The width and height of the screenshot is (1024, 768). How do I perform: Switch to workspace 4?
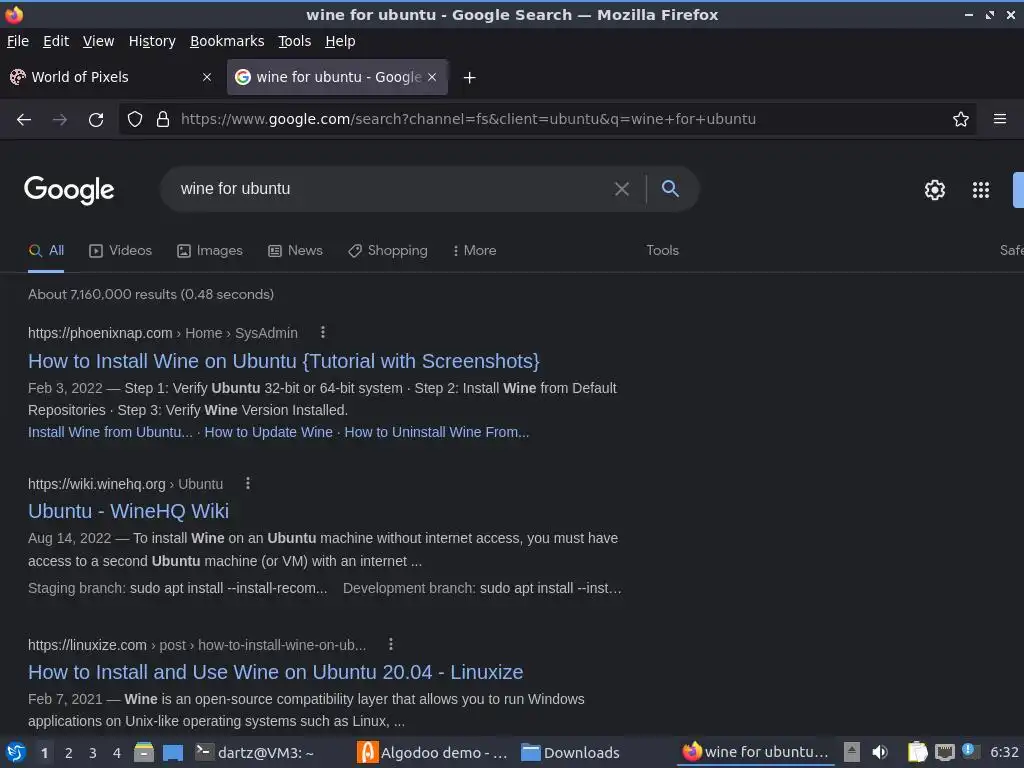(116, 753)
